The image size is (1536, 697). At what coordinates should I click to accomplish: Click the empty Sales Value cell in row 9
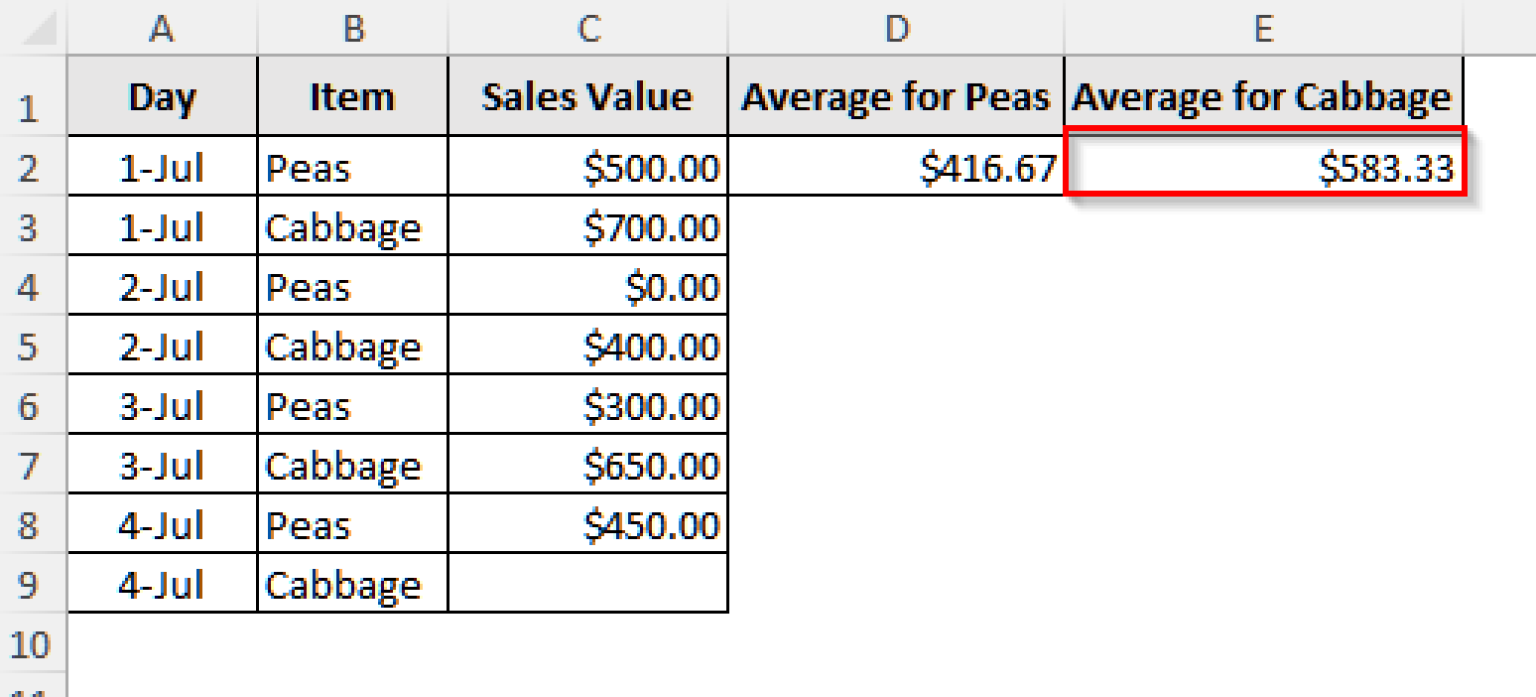coord(588,585)
